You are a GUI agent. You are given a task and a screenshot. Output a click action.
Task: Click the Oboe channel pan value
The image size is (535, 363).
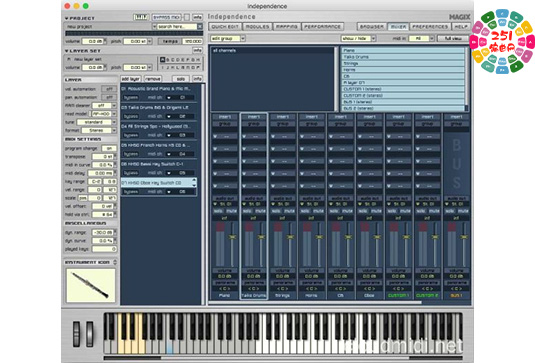point(370,289)
